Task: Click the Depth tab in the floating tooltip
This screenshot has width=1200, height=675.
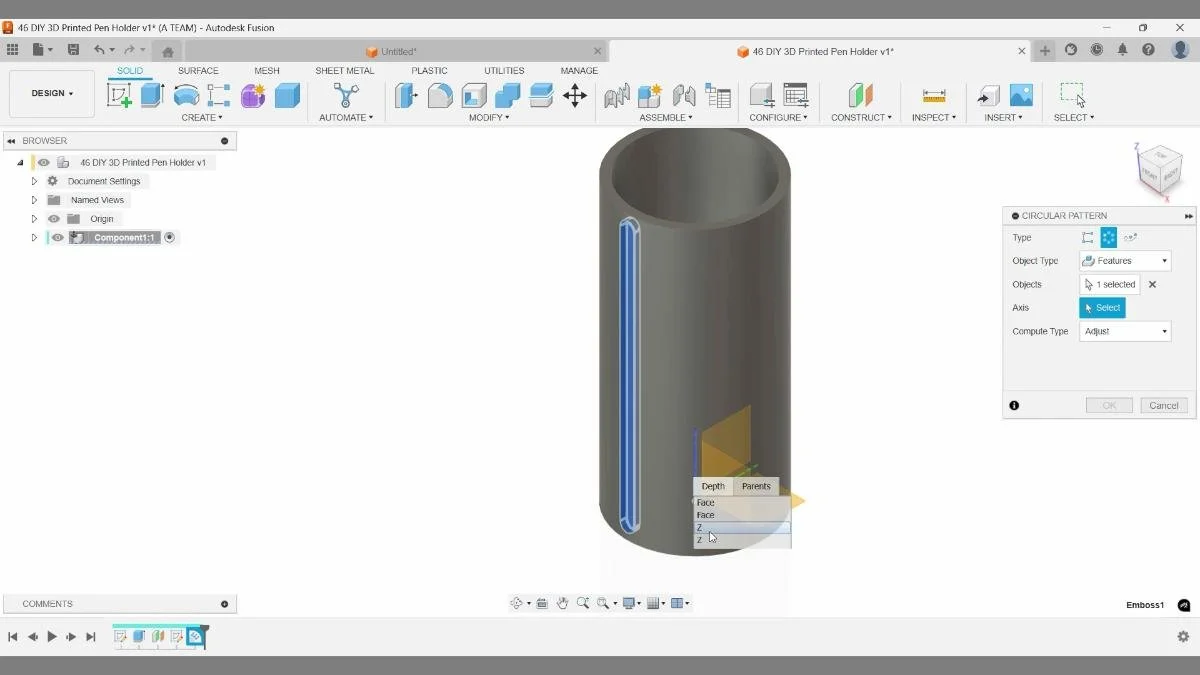Action: pyautogui.click(x=712, y=486)
